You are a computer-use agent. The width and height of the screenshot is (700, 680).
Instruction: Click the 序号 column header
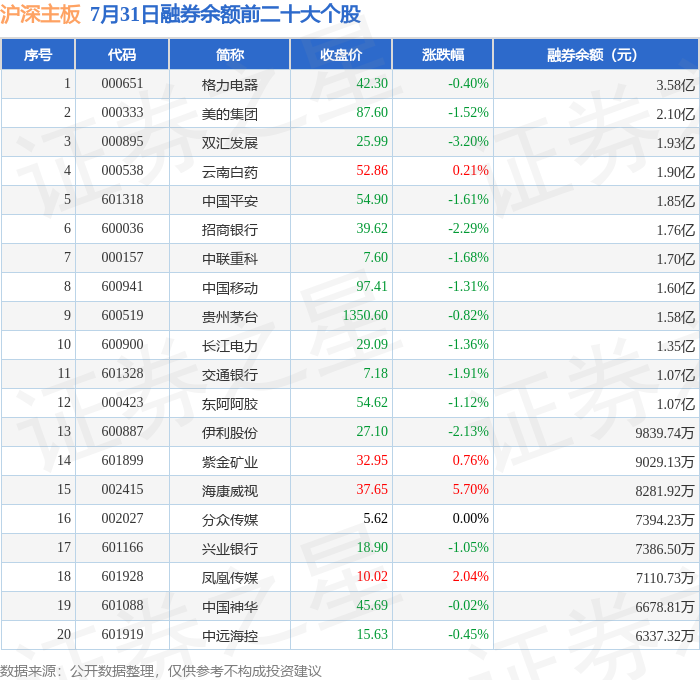[38, 54]
